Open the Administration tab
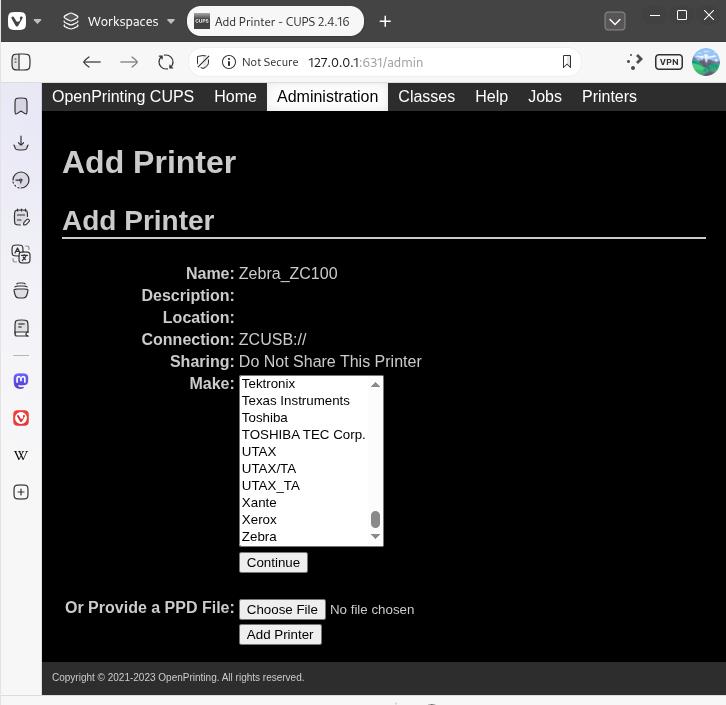Image resolution: width=726 pixels, height=705 pixels. (327, 97)
